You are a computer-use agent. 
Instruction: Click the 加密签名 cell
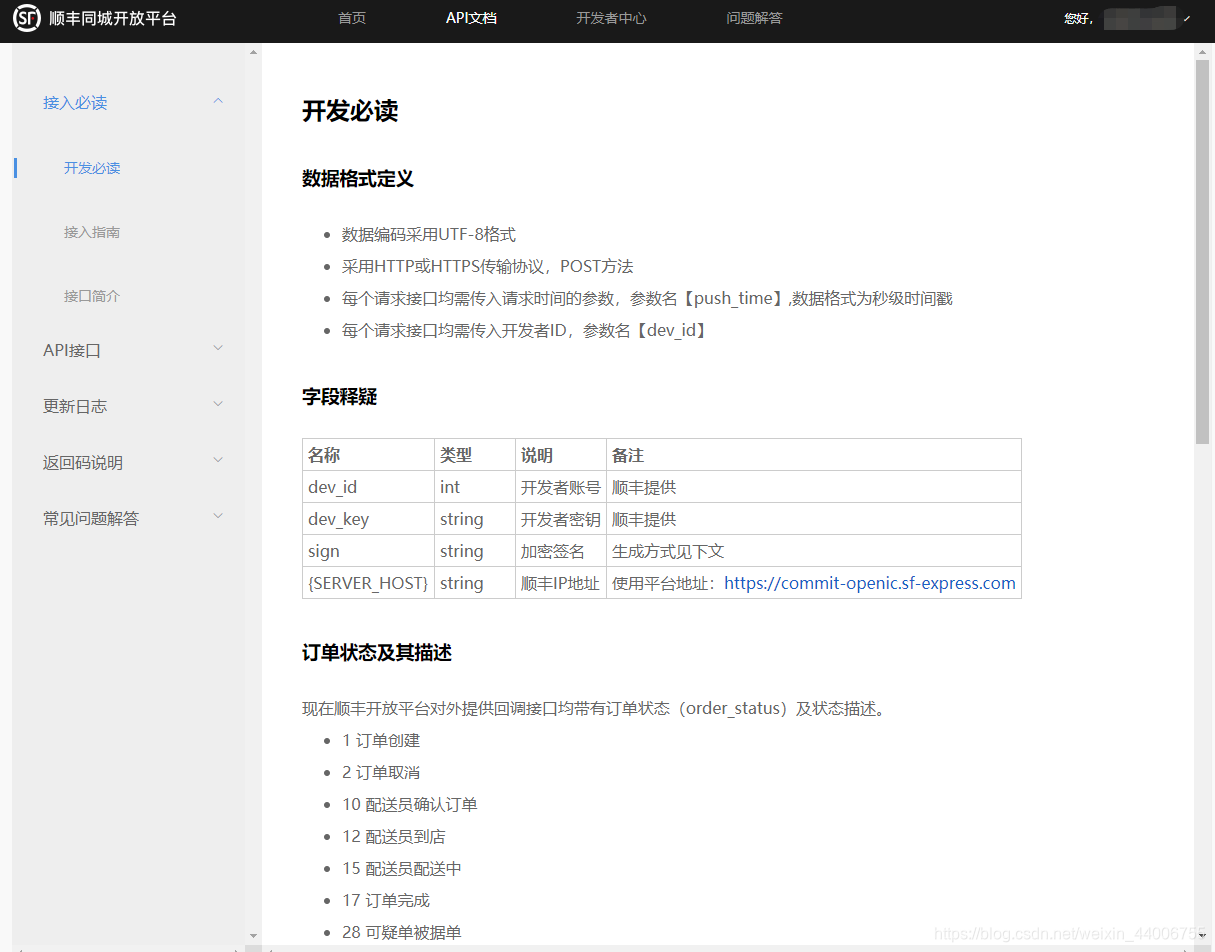click(561, 551)
